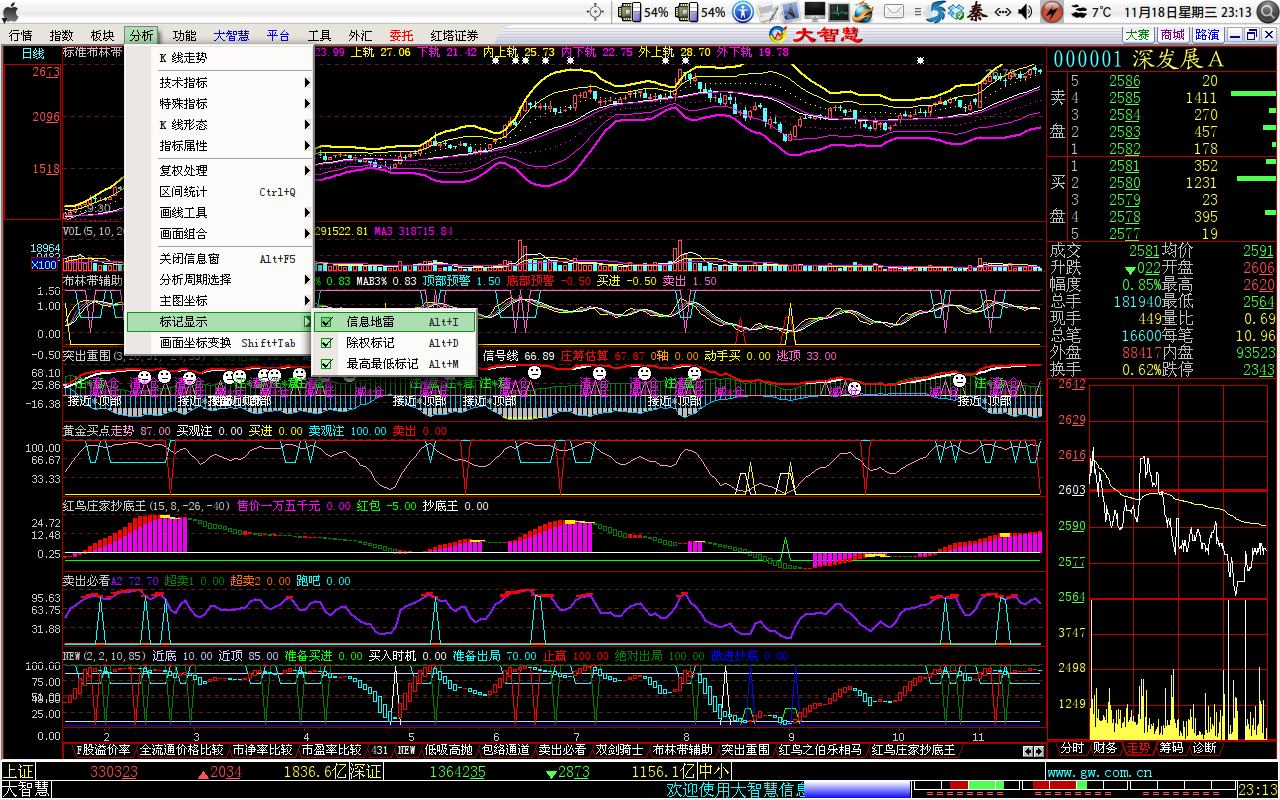Click the 路演 button in title bar
1280x800 pixels.
tap(1207, 35)
